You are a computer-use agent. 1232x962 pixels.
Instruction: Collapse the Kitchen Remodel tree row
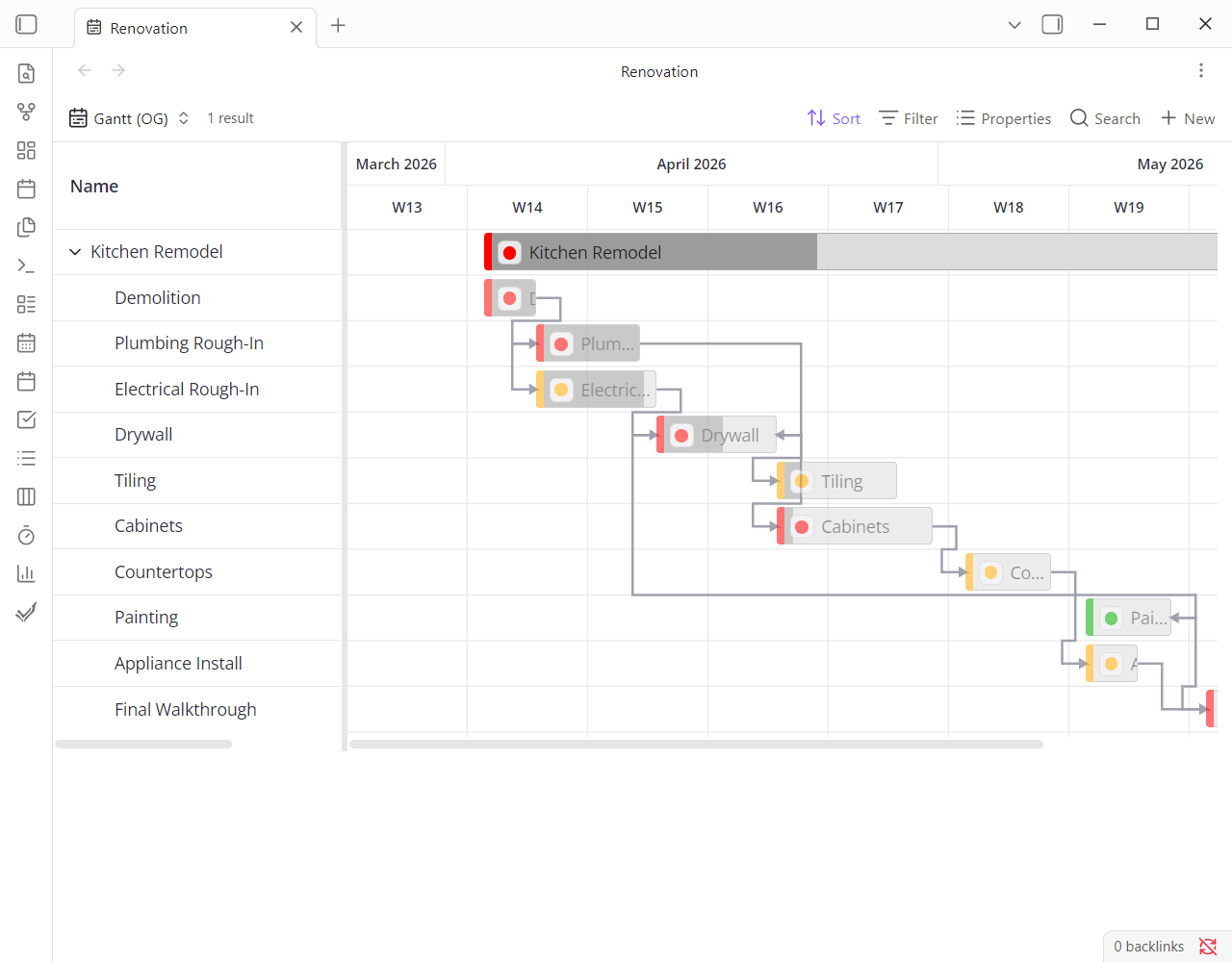click(x=75, y=252)
